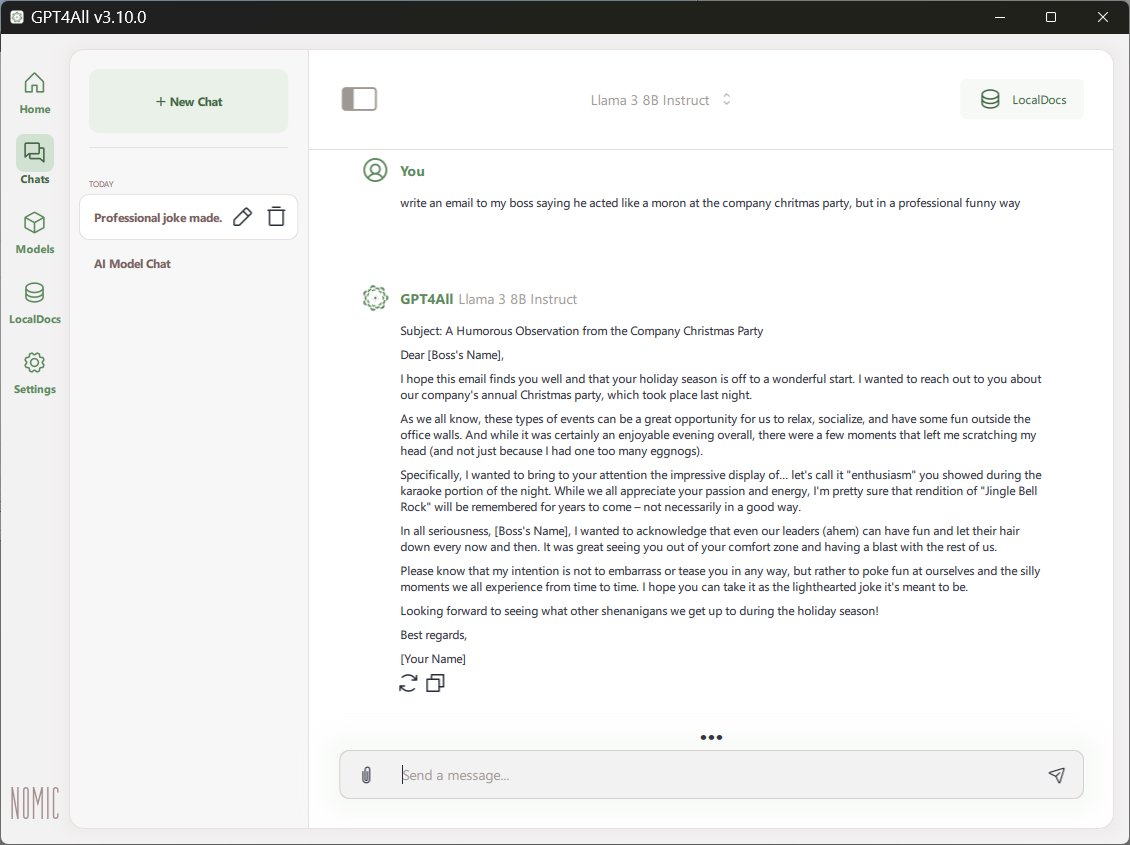Click the user prompt text about the boss email
This screenshot has height=845, width=1130.
(710, 203)
